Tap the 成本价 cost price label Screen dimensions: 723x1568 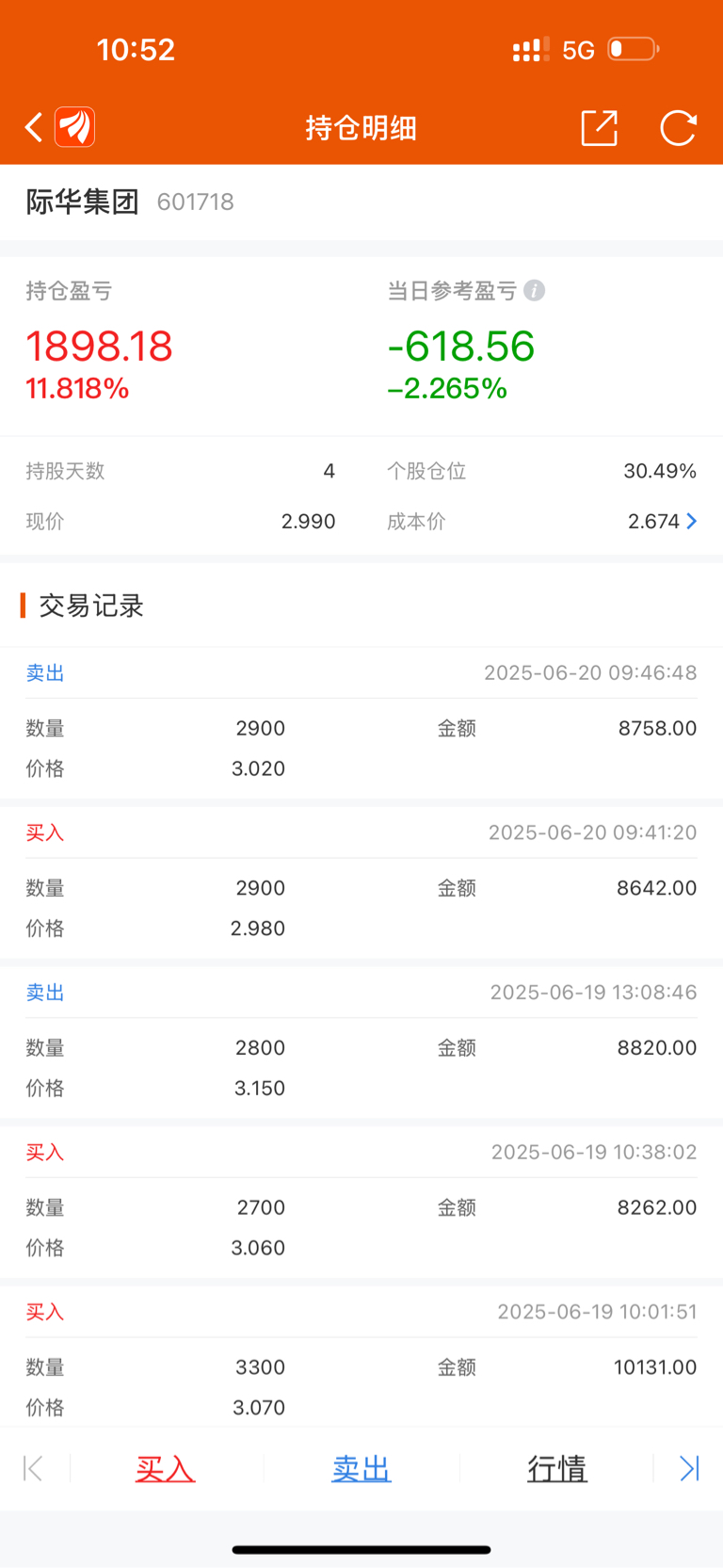pos(416,521)
